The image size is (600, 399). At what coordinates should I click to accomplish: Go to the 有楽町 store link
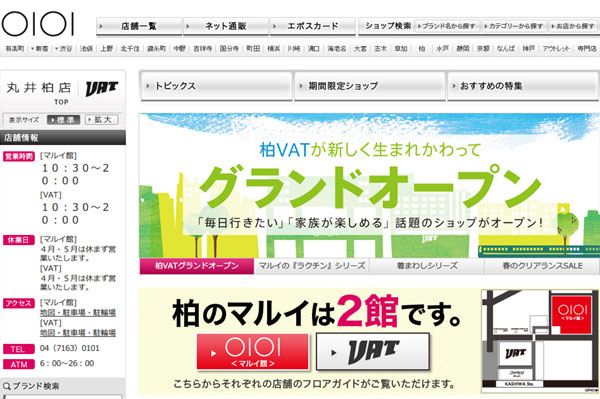15,49
